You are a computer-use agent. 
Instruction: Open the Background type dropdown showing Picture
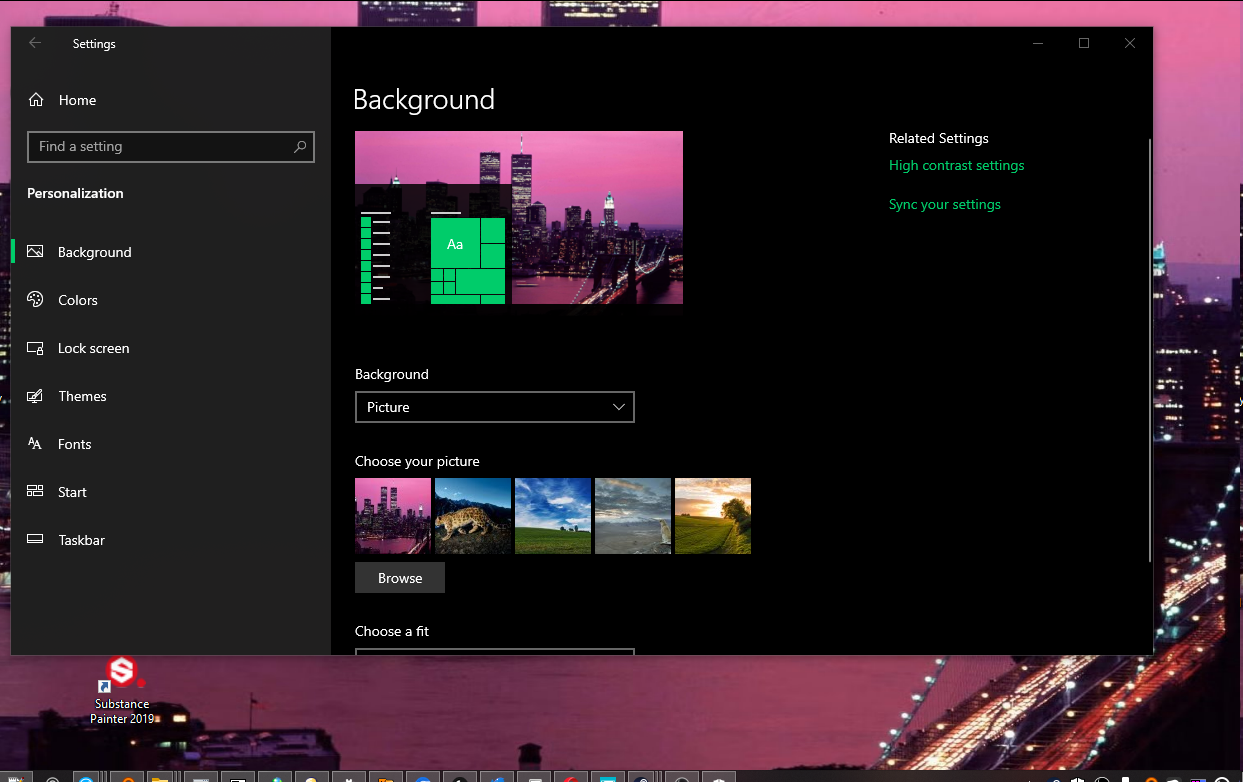click(x=495, y=407)
